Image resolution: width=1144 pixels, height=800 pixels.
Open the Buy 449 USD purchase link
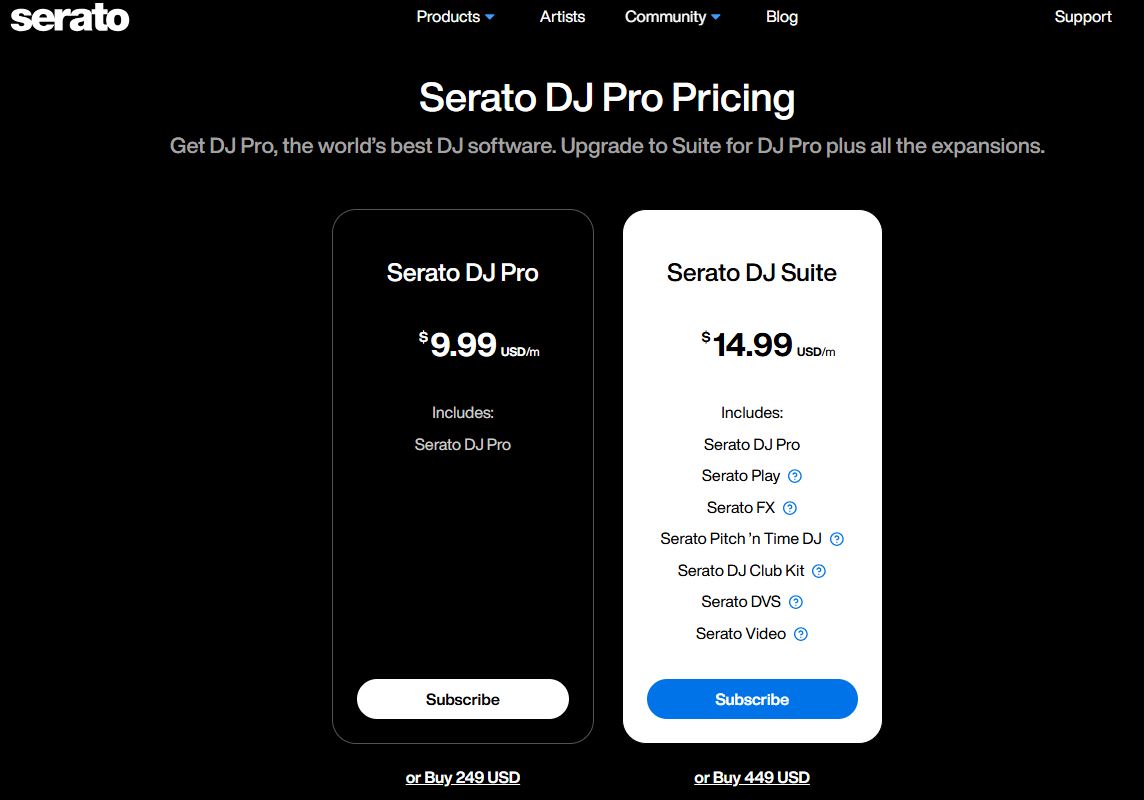[752, 777]
